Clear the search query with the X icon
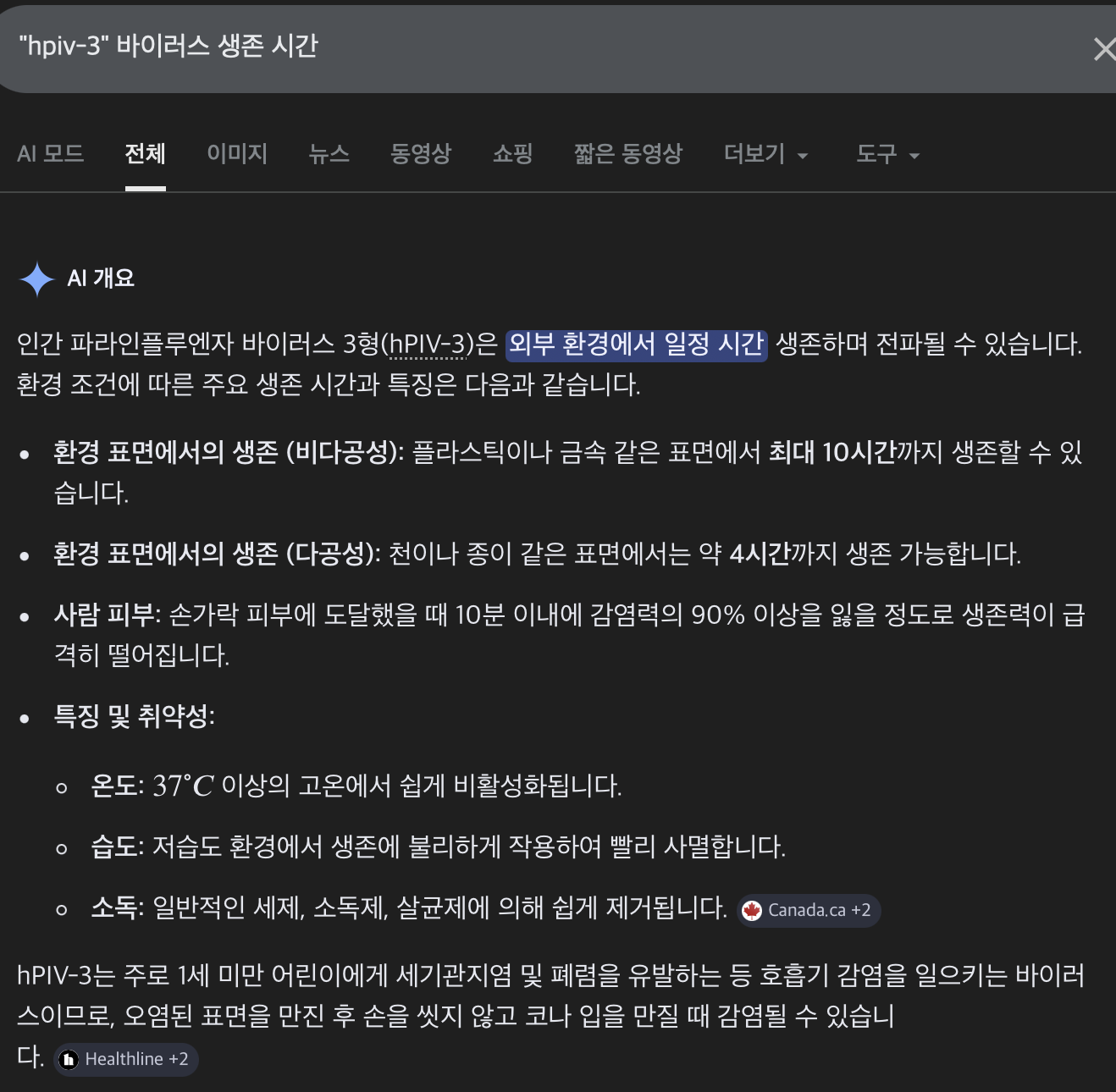 [x=1104, y=49]
